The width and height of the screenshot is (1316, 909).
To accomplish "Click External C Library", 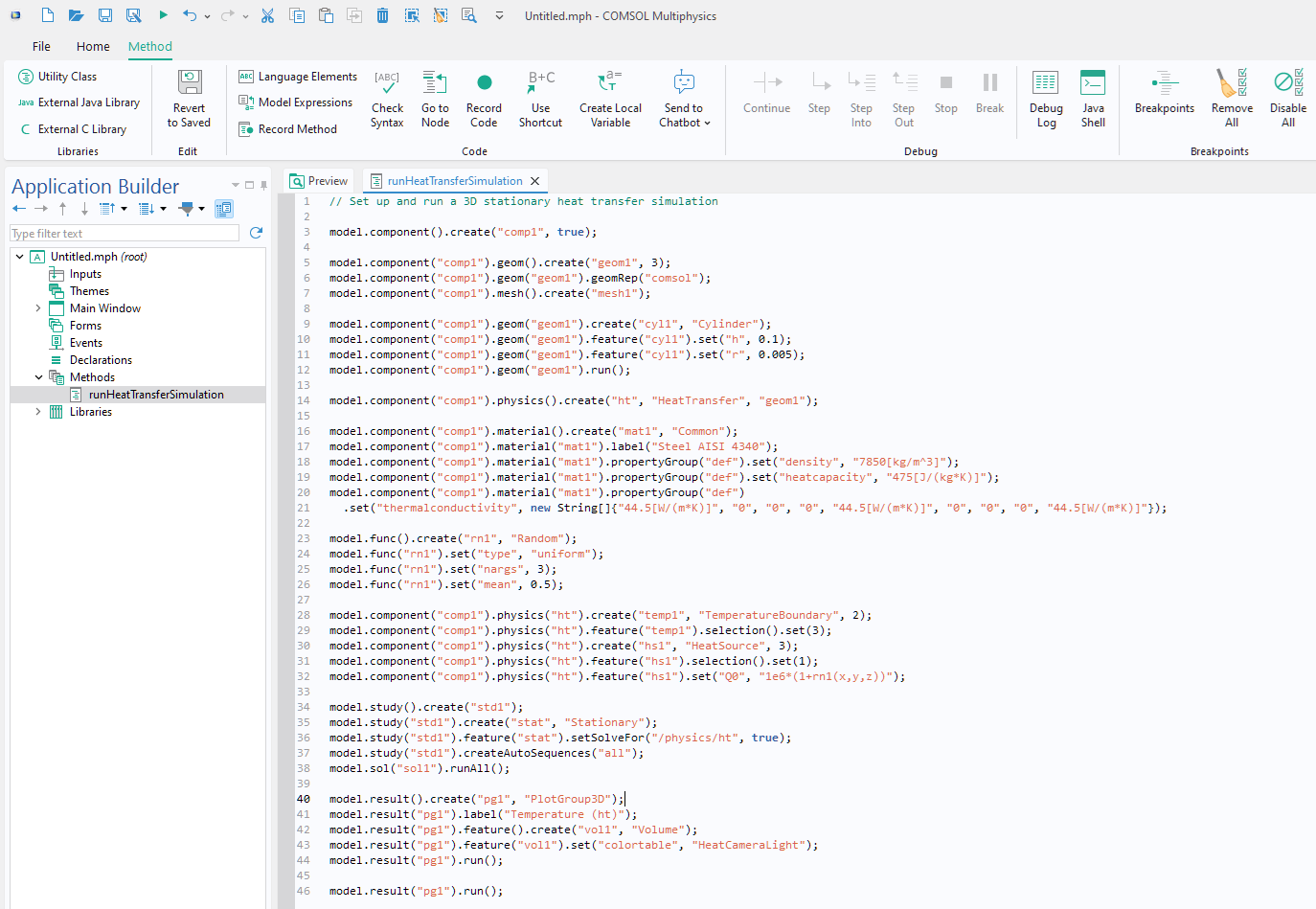I will 72,129.
